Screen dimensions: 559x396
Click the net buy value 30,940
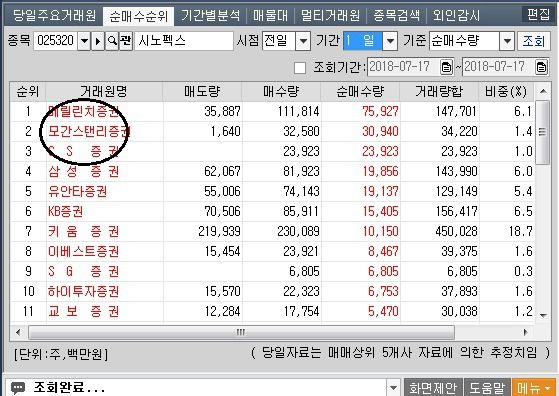[x=380, y=132]
